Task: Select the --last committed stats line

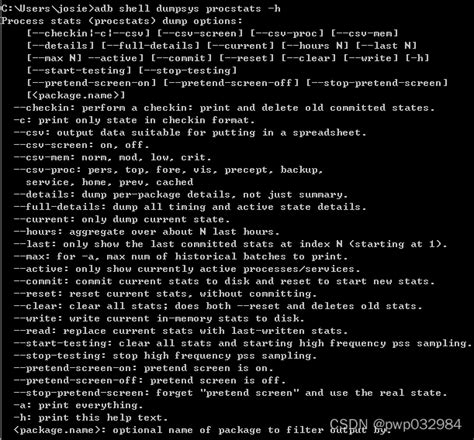Action: 230,244
